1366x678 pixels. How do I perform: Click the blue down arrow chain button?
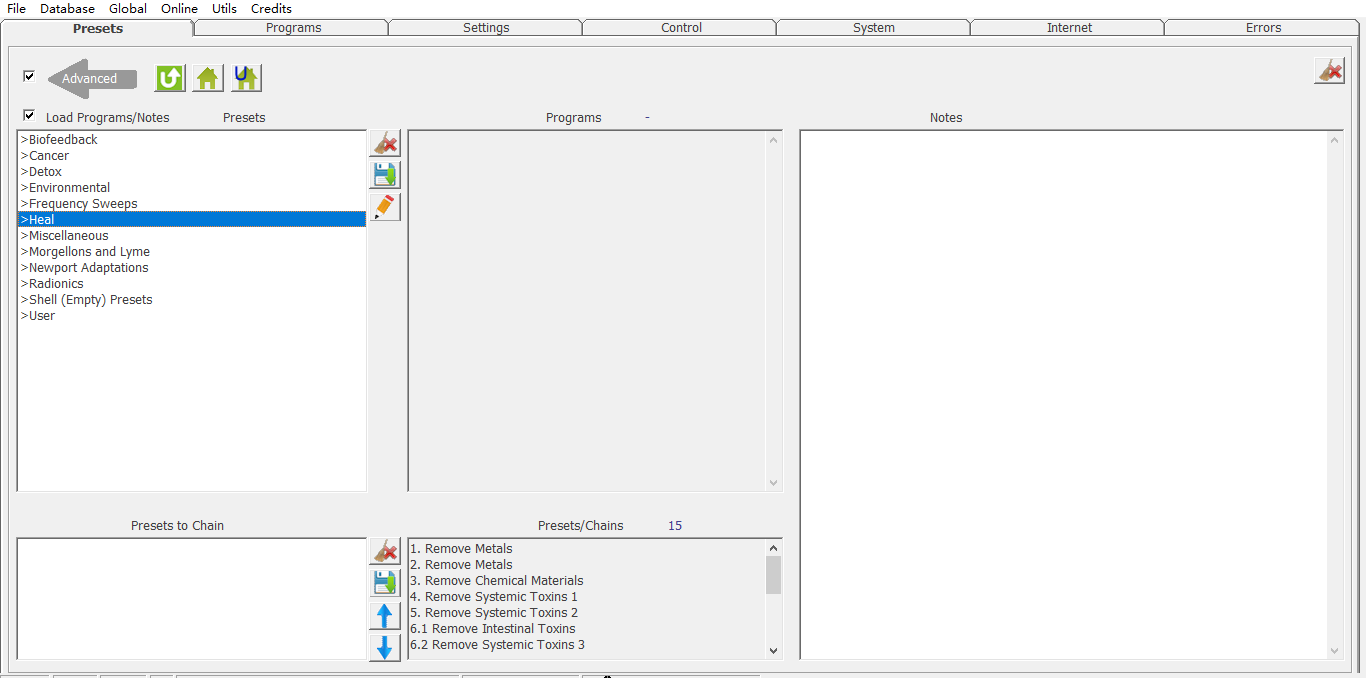(385, 648)
